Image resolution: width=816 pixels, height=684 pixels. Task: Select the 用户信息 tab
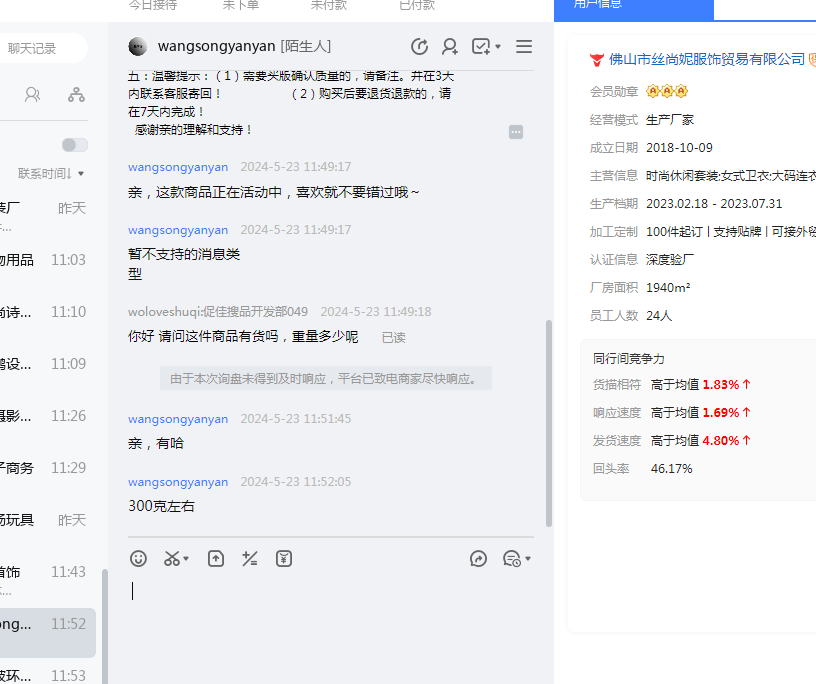coord(634,6)
